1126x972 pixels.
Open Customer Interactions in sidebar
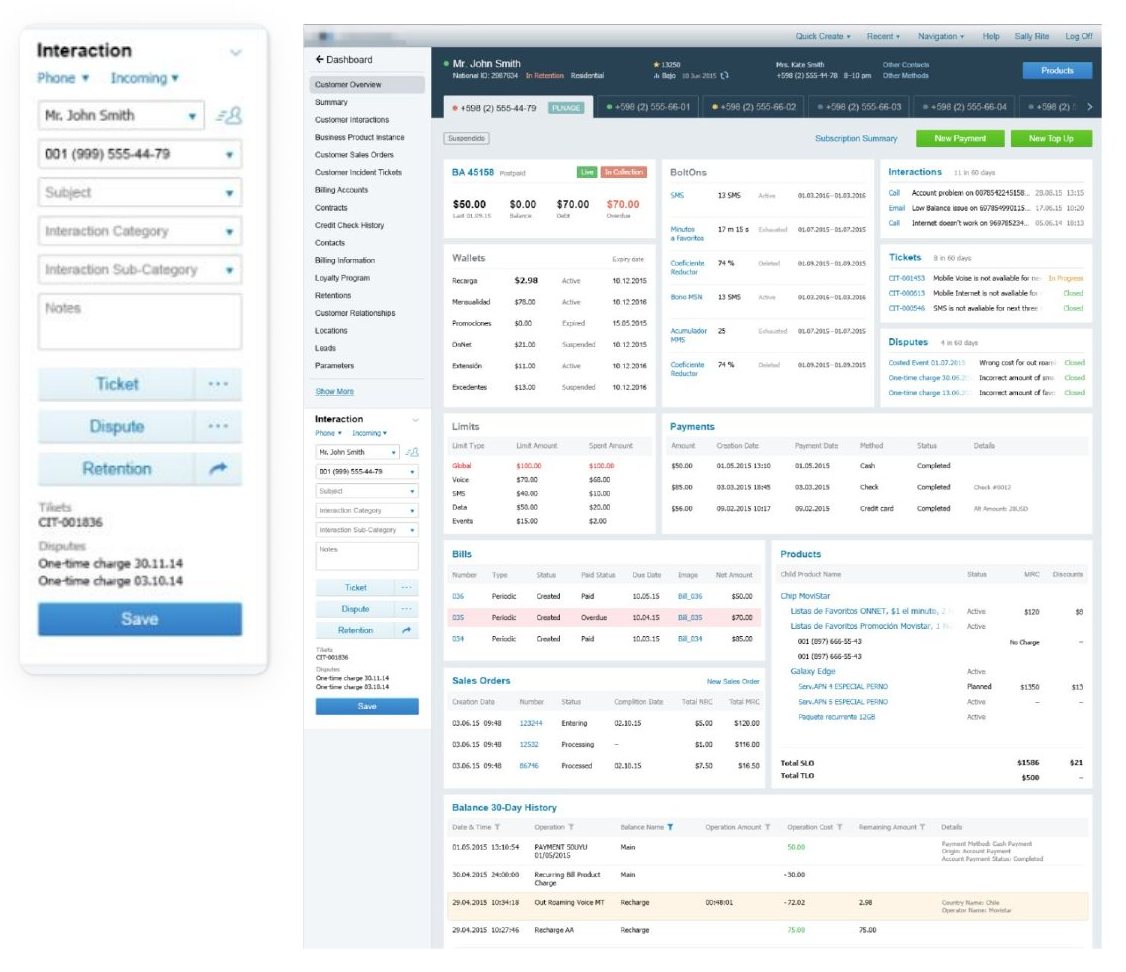tap(352, 120)
